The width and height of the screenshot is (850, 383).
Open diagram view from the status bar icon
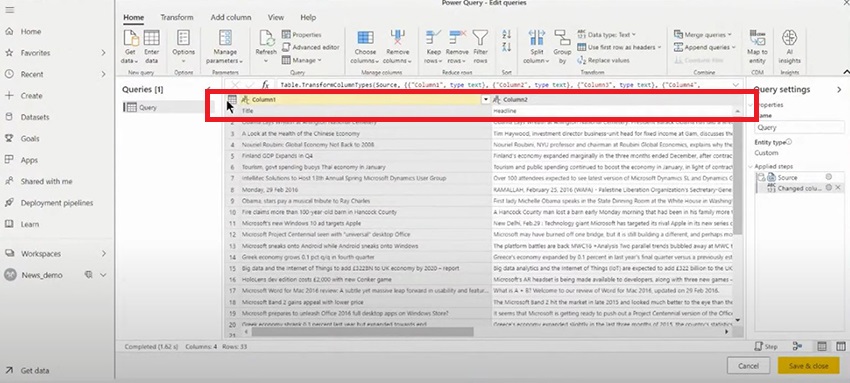797,346
